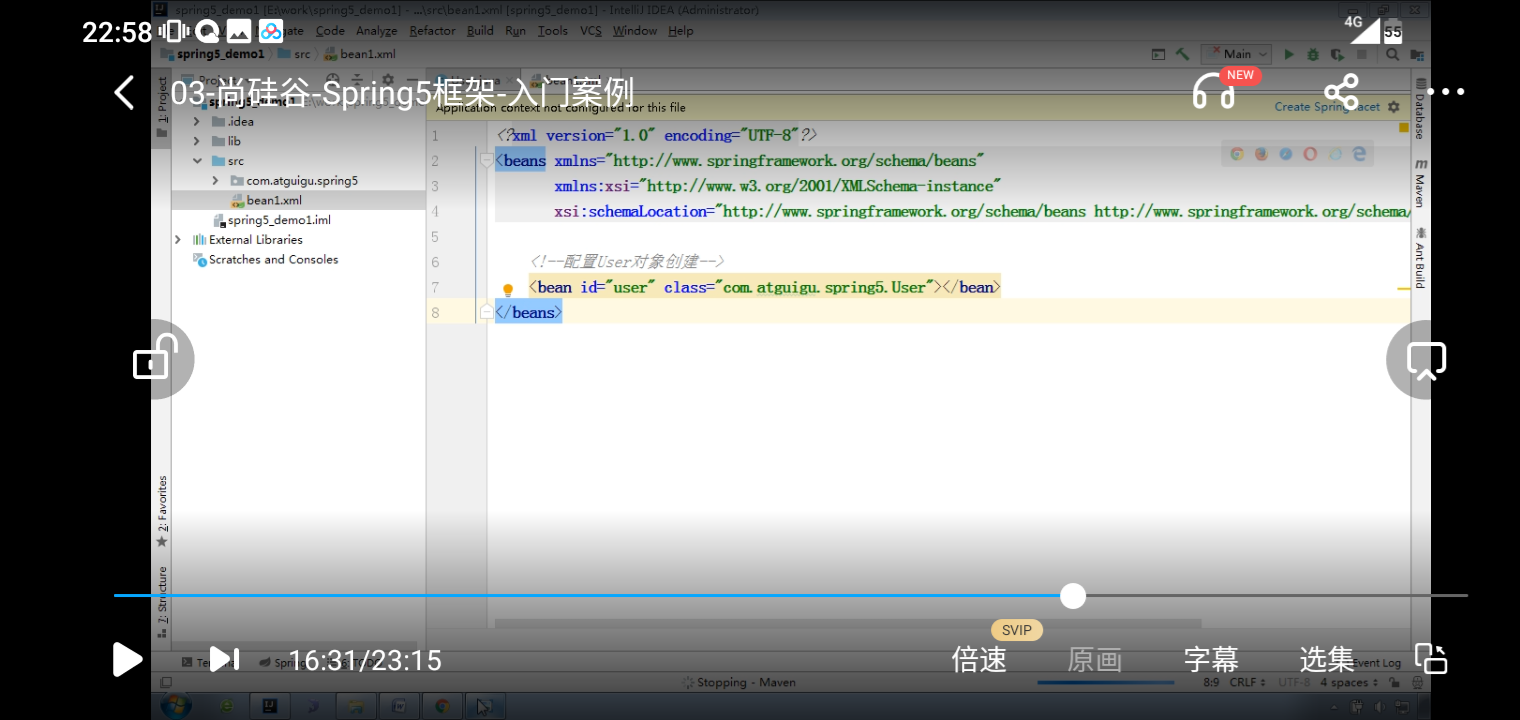This screenshot has width=1520, height=720.
Task: Open the VCS menu
Action: point(591,31)
